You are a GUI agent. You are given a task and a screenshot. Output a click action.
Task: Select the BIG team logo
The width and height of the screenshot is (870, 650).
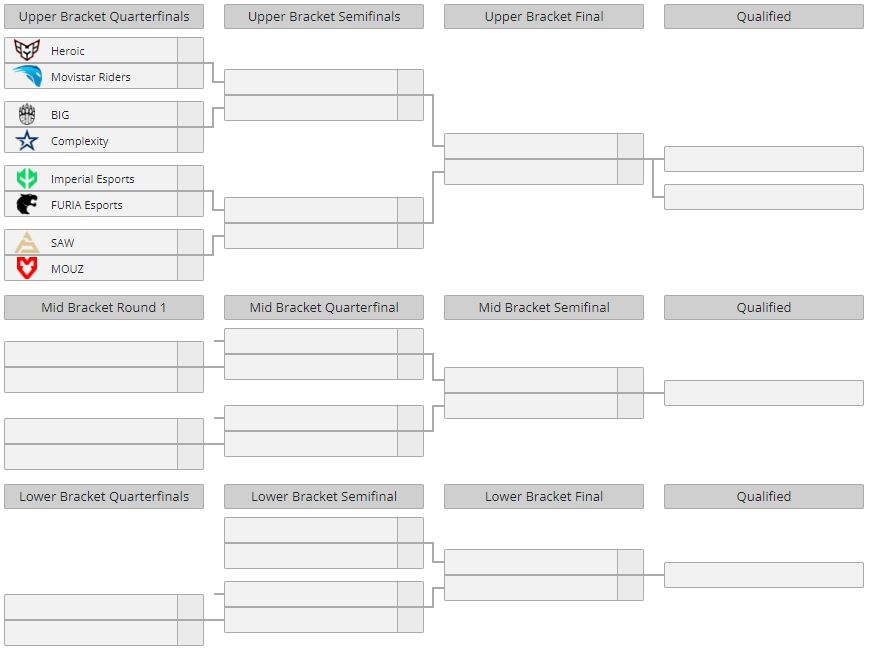coord(27,114)
